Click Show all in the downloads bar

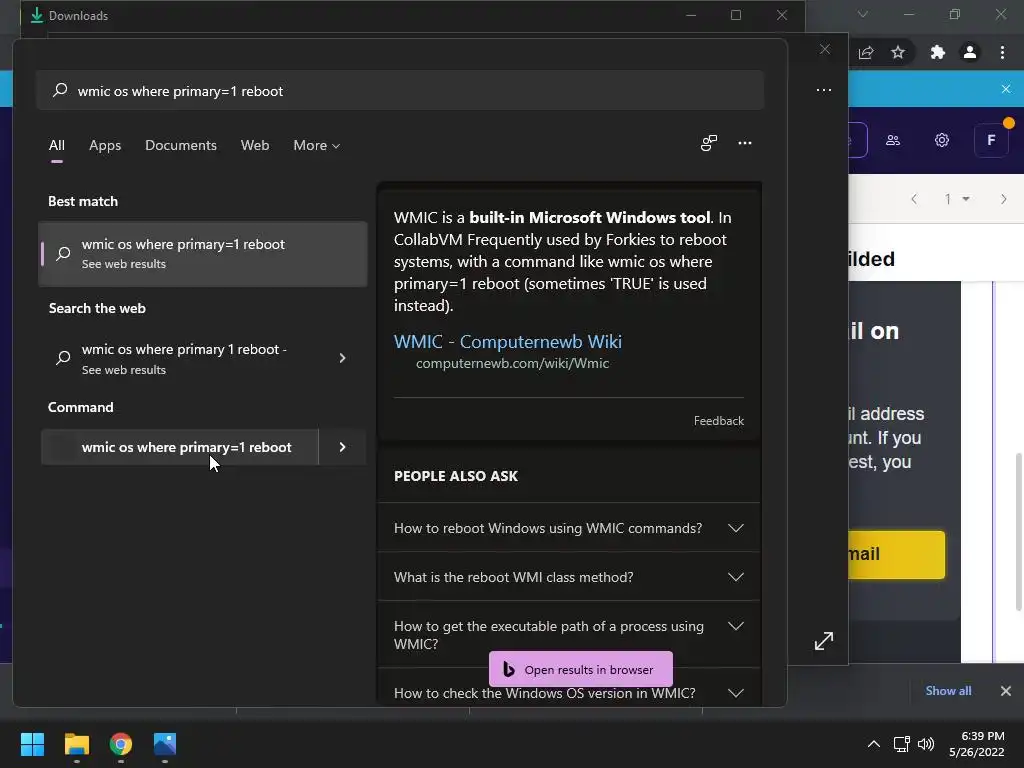point(948,691)
